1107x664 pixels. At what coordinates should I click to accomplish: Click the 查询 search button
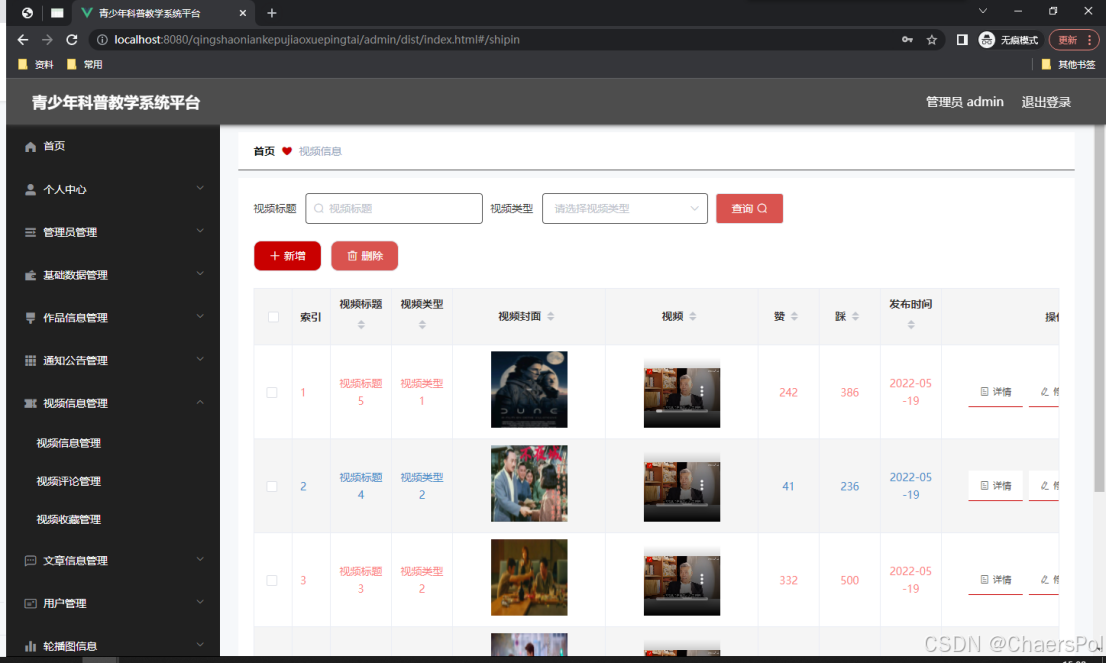[749, 208]
